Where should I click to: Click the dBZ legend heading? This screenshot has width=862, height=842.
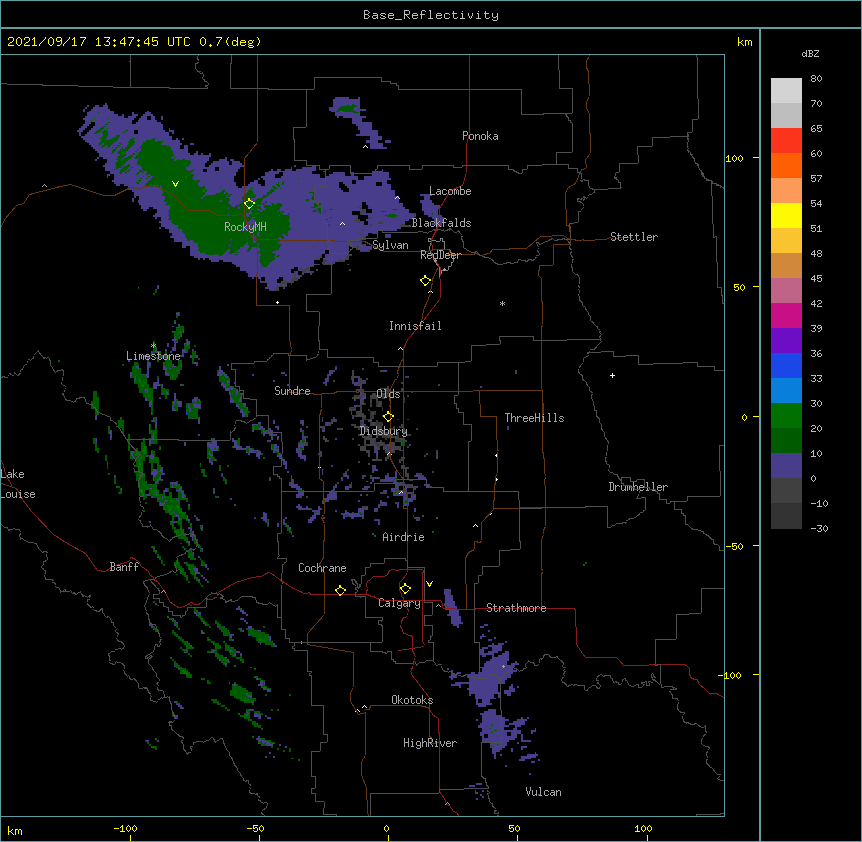[810, 53]
